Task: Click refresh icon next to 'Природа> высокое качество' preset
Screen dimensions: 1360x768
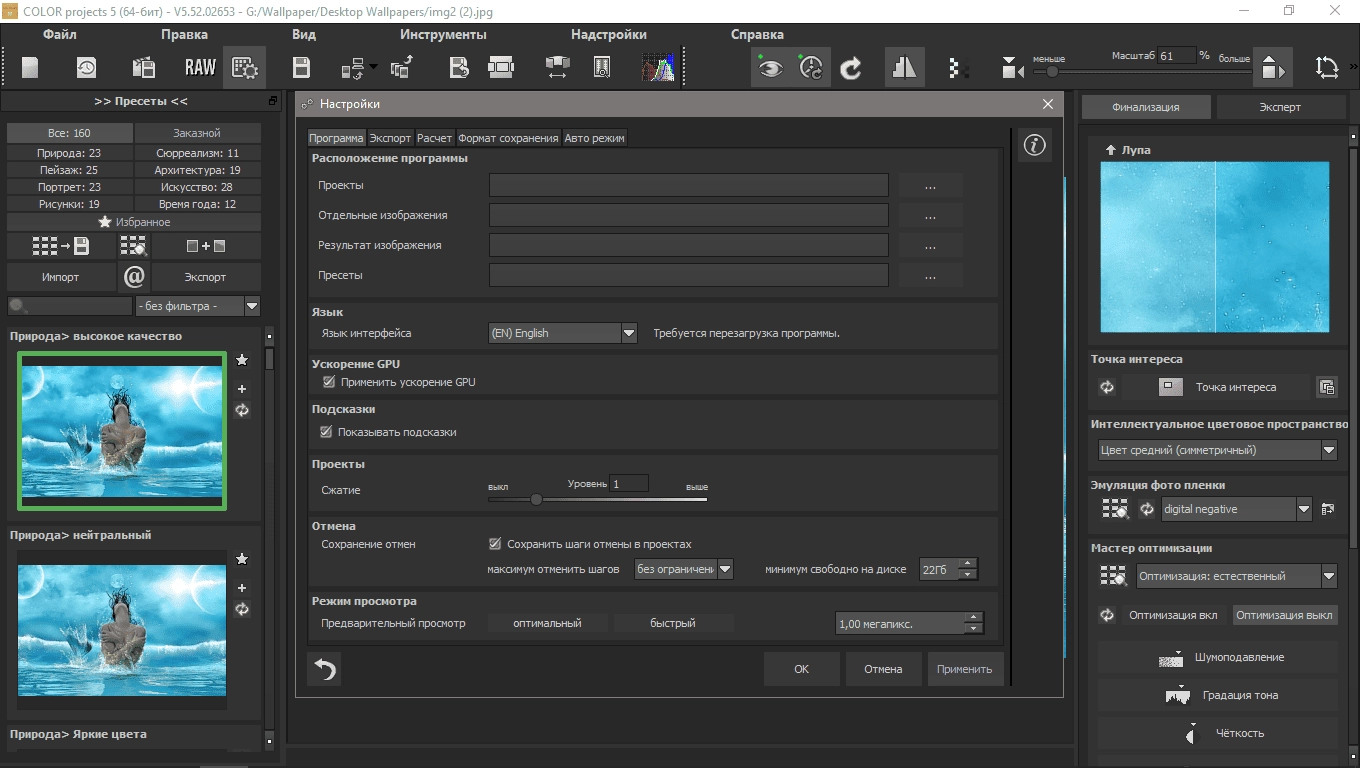Action: [242, 410]
